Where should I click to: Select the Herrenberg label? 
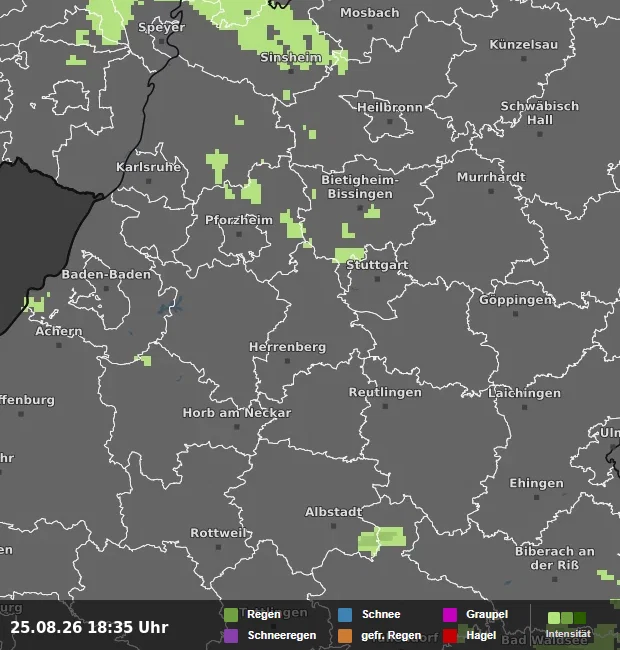pos(287,347)
